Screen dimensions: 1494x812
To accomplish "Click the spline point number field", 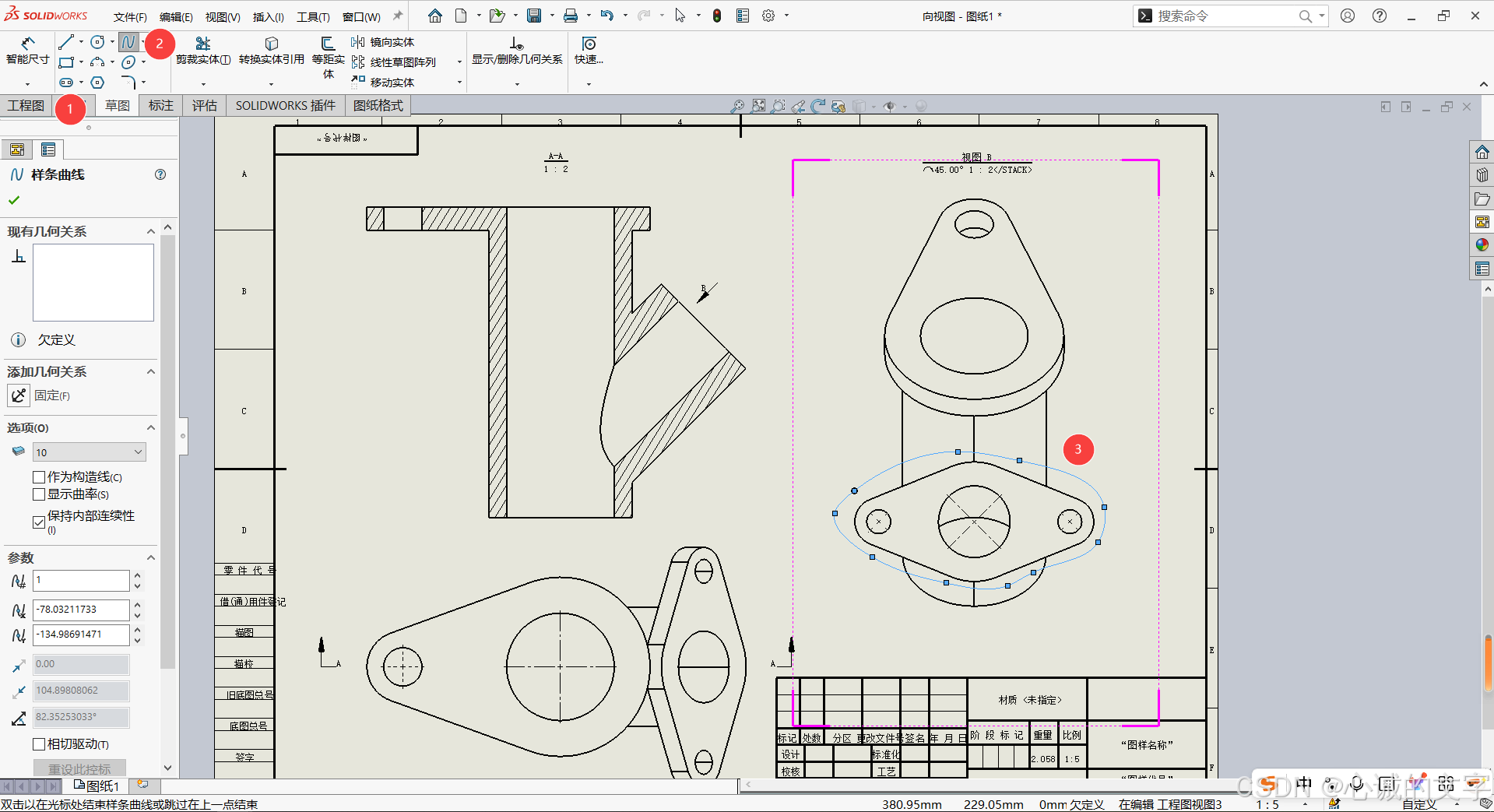I will pos(81,580).
